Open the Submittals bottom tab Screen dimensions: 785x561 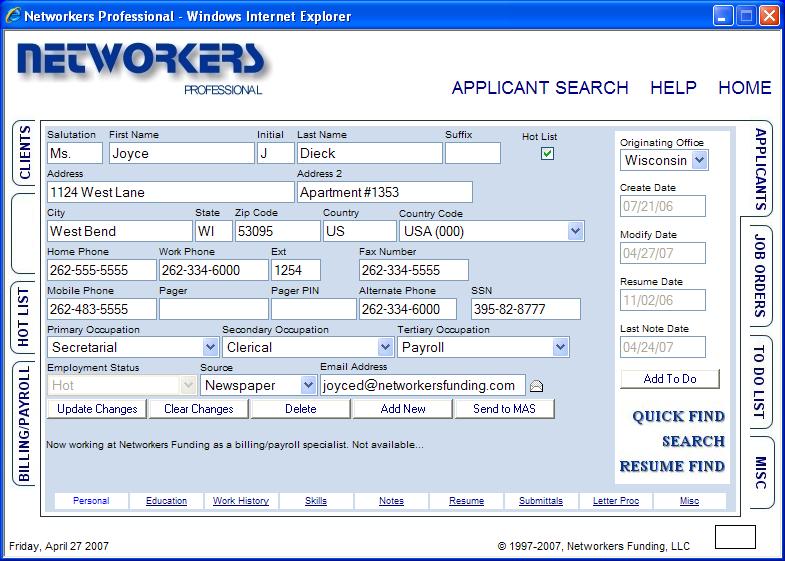click(541, 501)
